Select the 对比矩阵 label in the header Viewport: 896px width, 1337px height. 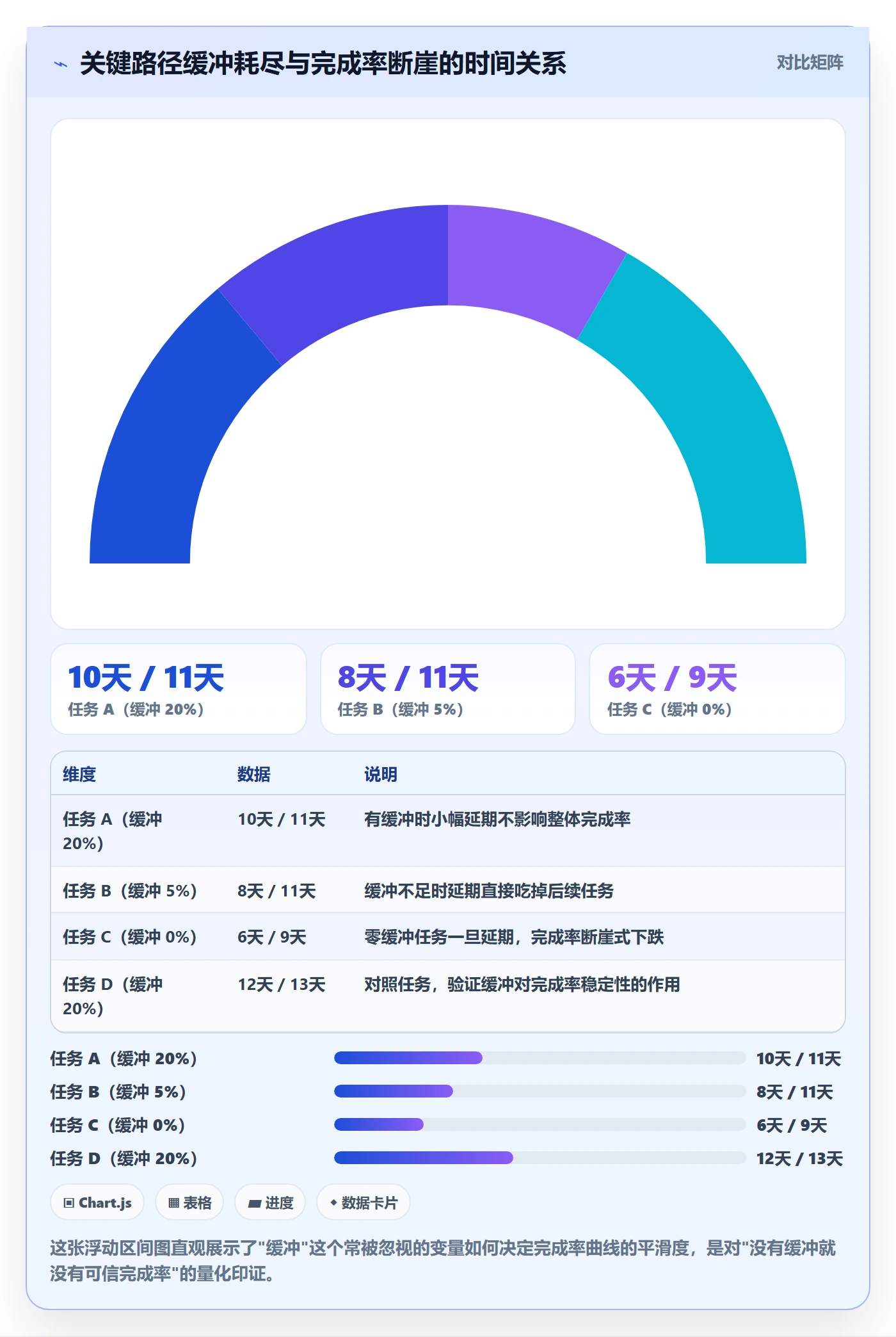pos(810,63)
